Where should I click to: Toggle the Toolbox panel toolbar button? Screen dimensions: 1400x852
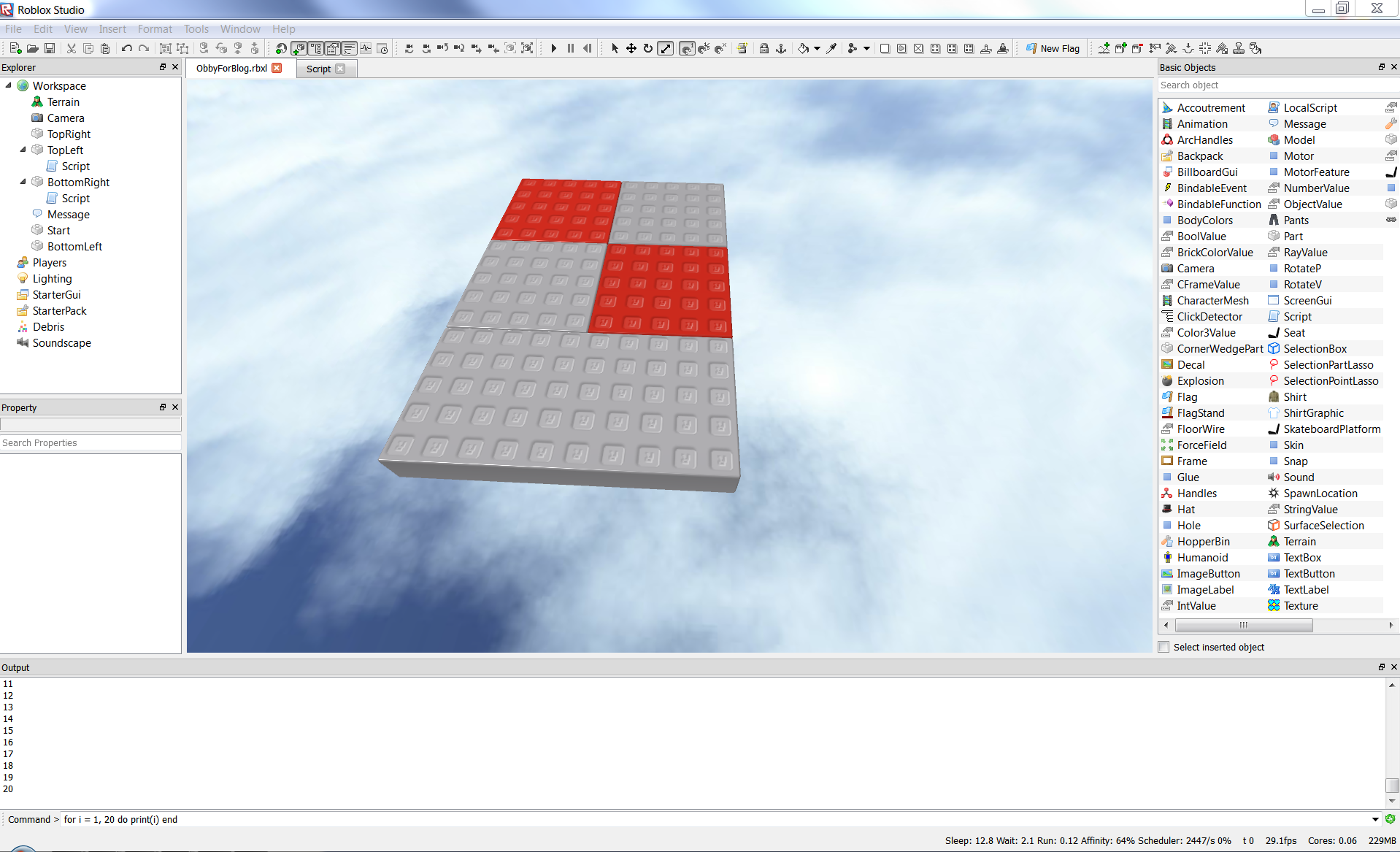(x=282, y=48)
